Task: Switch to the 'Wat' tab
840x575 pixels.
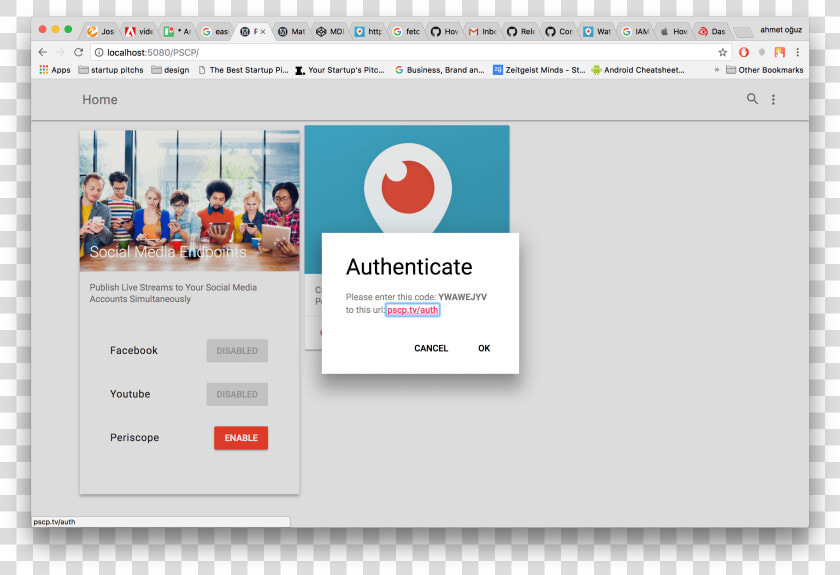Action: (597, 32)
